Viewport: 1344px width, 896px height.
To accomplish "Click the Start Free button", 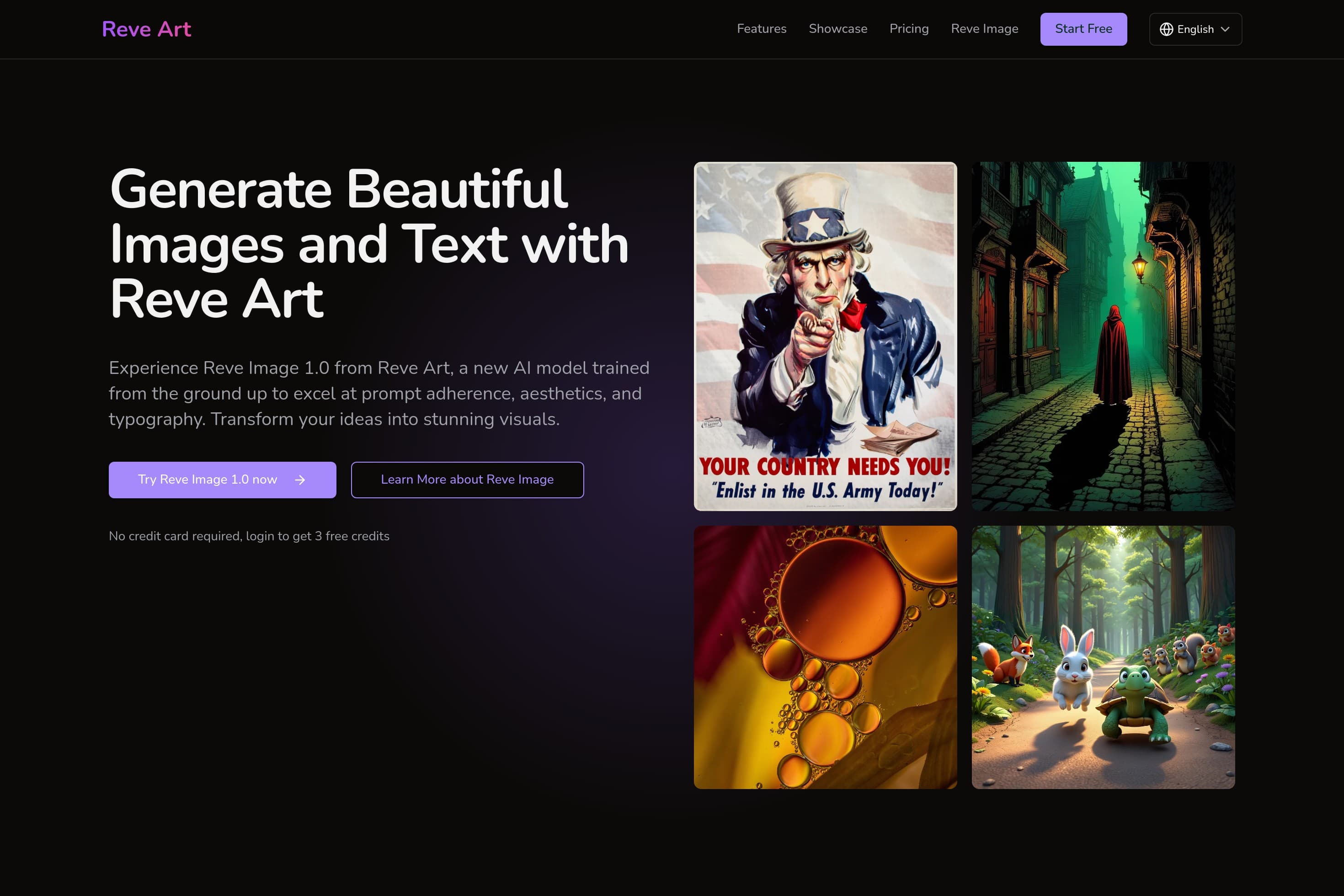I will click(1083, 28).
